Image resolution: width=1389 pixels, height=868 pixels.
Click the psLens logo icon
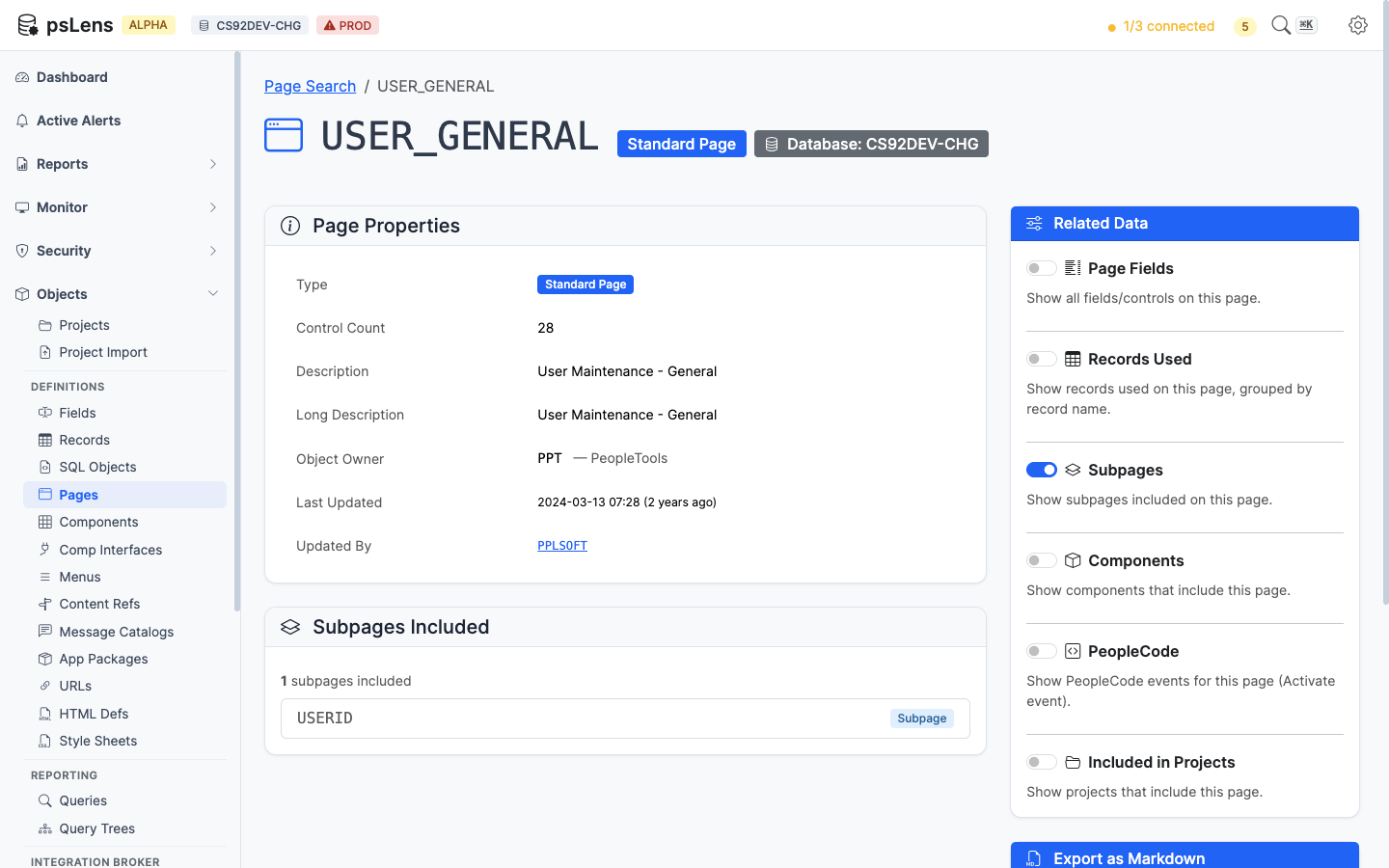[x=28, y=25]
